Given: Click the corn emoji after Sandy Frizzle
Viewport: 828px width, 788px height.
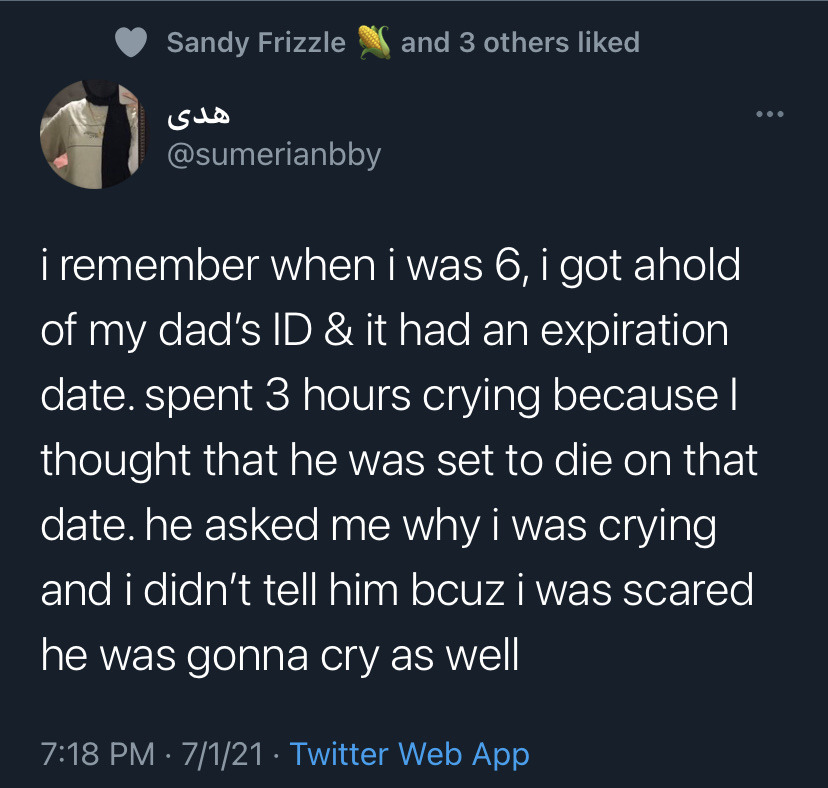Looking at the screenshot, I should point(374,42).
